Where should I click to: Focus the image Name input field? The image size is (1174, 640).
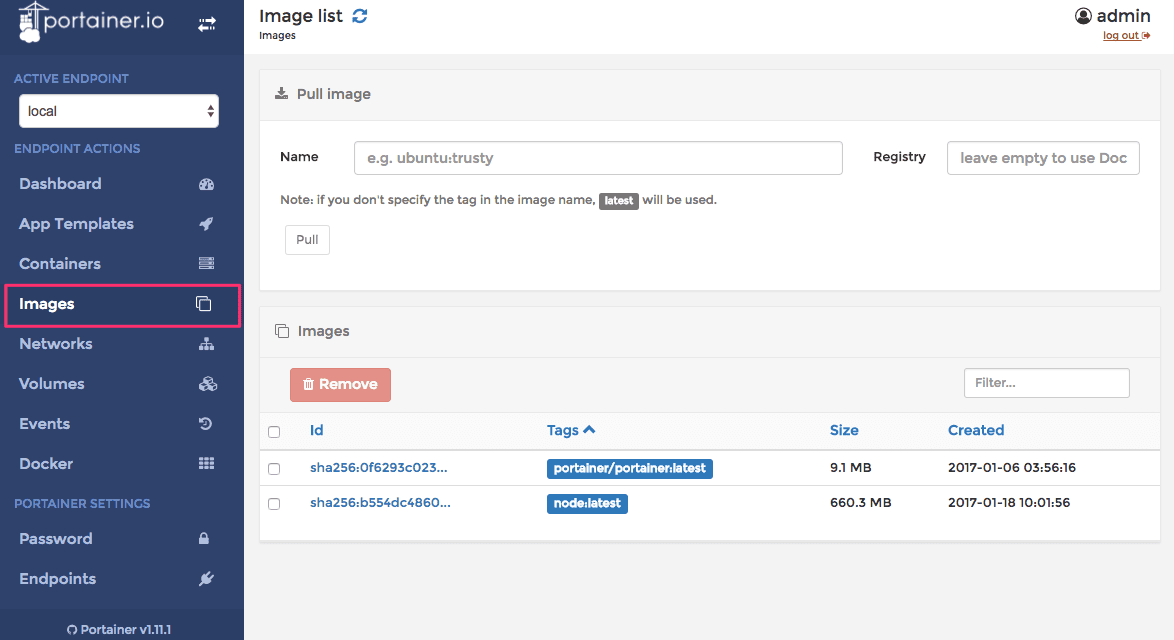[x=598, y=158]
